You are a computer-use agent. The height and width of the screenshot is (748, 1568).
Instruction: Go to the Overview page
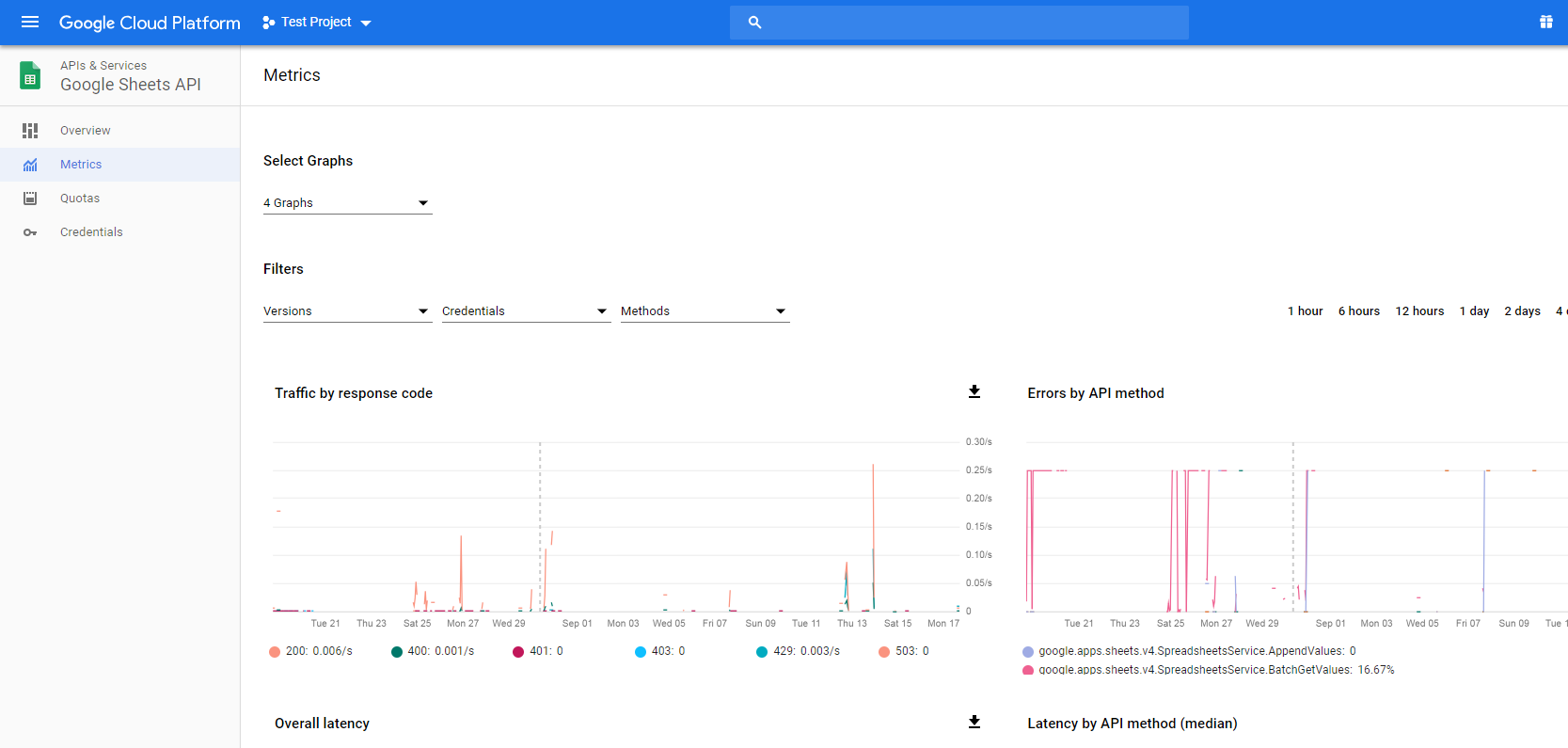click(85, 131)
